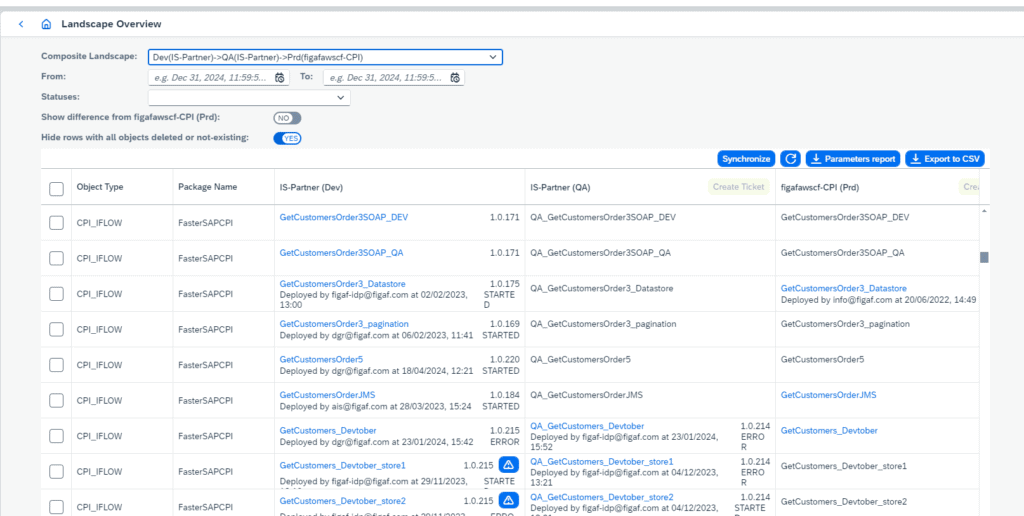Click QA_GetCustomersOrderJMS cell text
This screenshot has height=516, width=1024.
click(586, 395)
